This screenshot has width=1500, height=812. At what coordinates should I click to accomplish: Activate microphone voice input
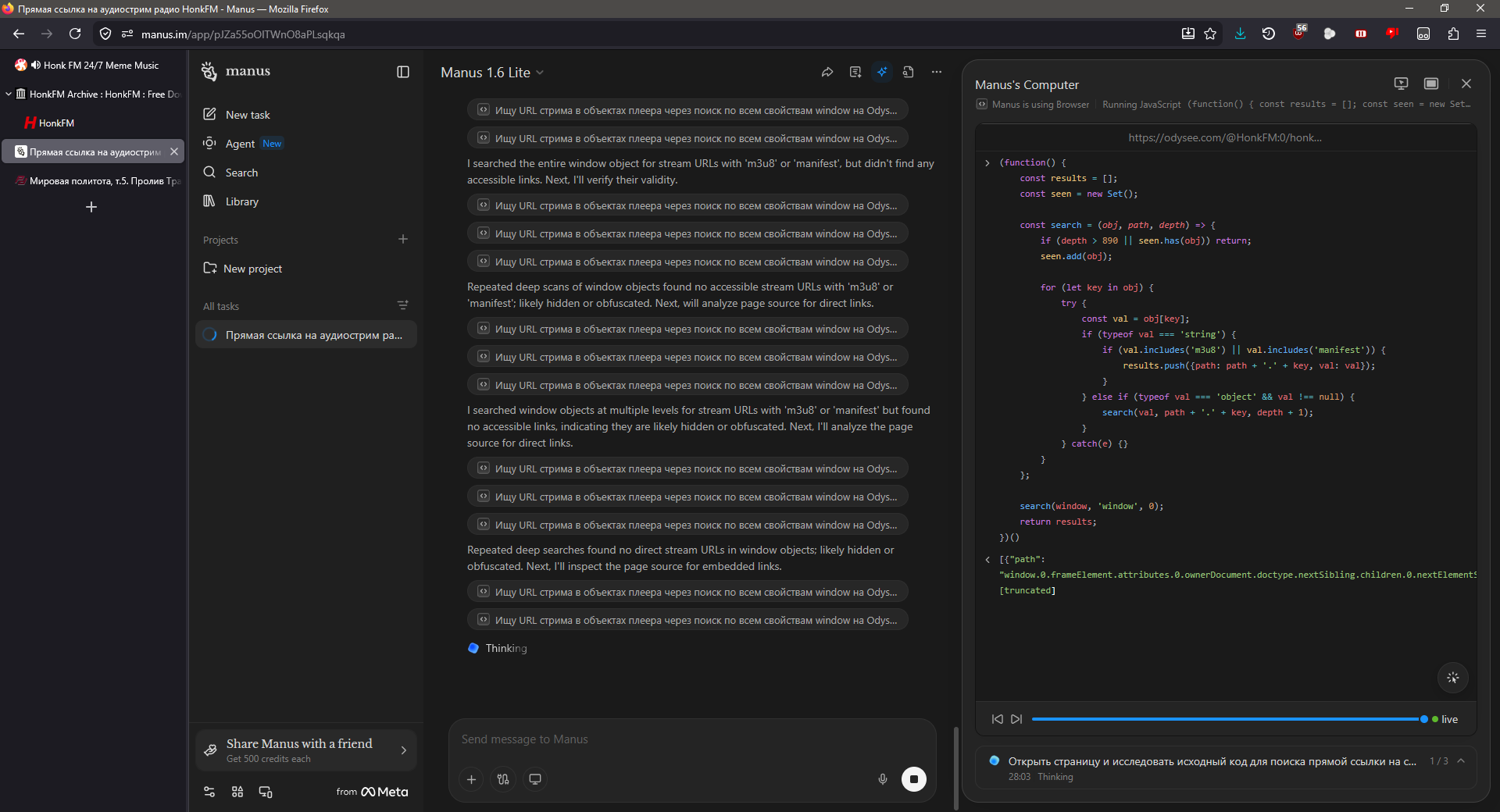[883, 779]
